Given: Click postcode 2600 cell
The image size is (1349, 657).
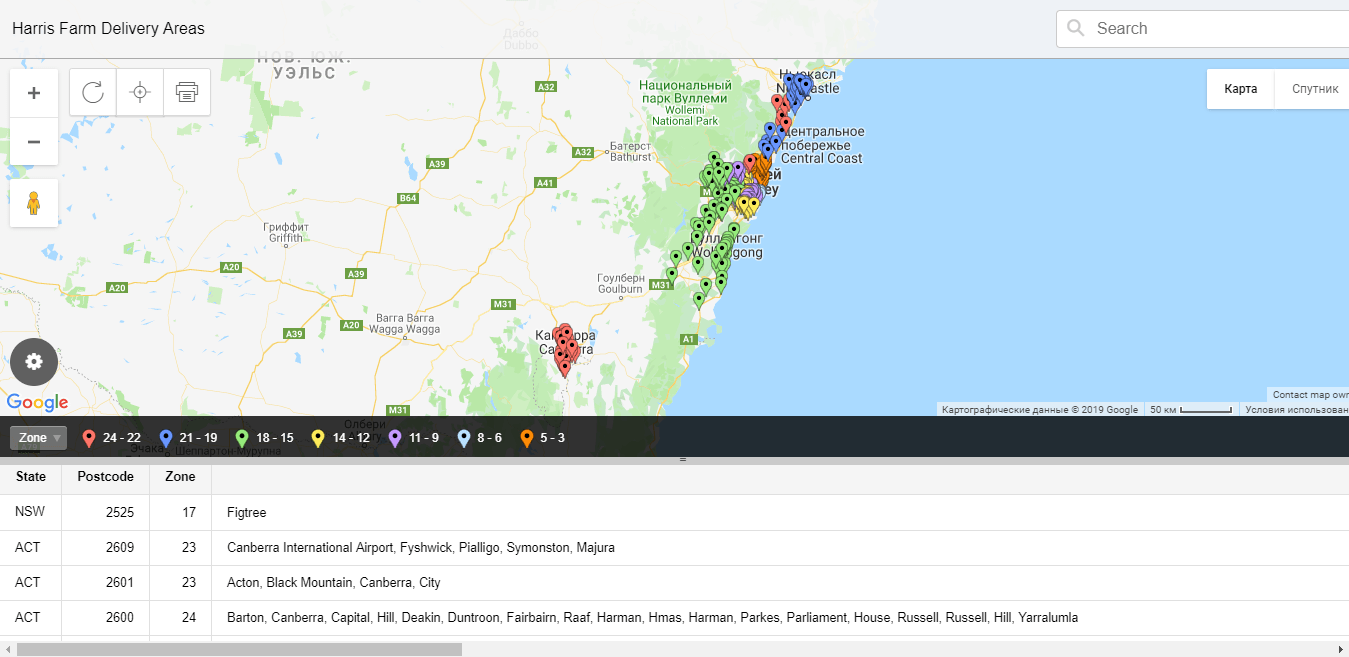Looking at the screenshot, I should [105, 618].
